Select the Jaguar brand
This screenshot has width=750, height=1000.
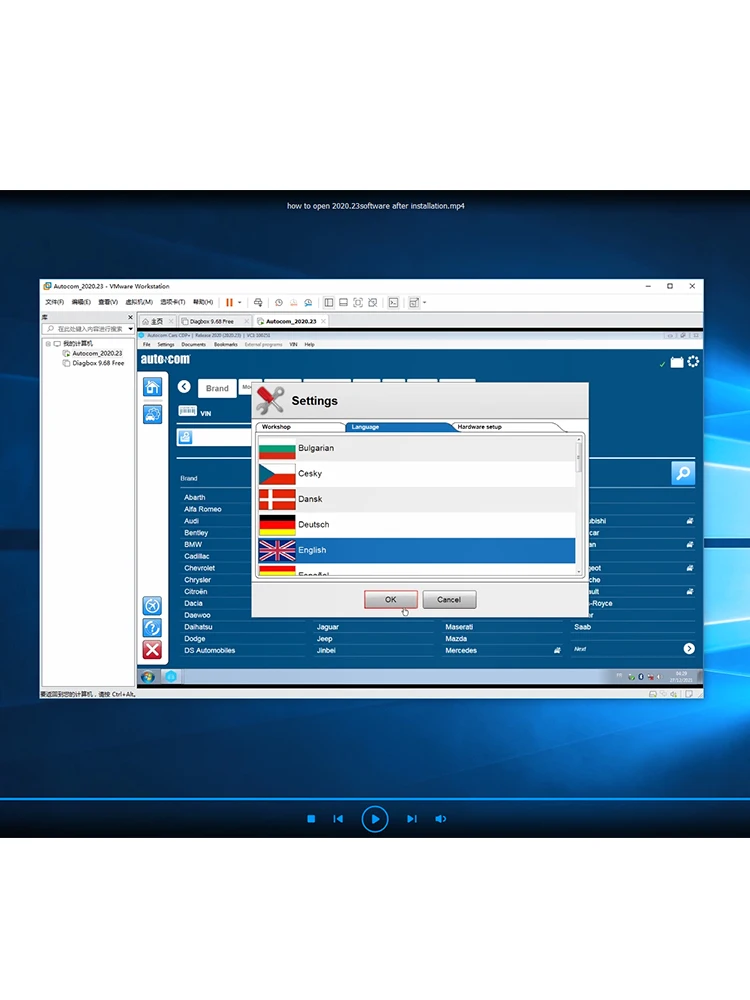tap(328, 627)
